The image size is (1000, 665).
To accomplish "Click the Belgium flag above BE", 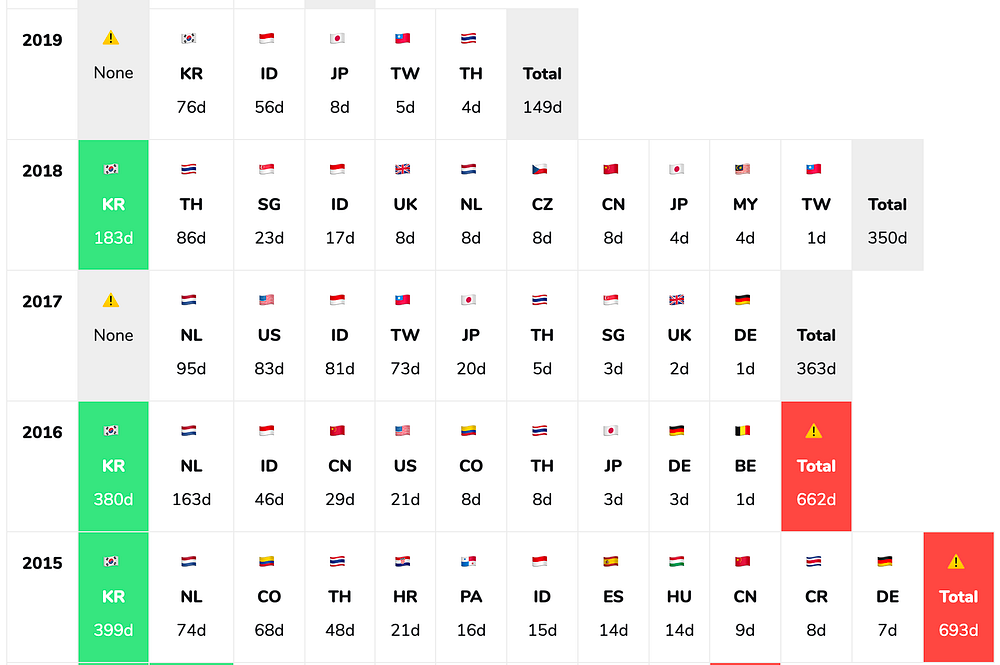I will pos(742,430).
